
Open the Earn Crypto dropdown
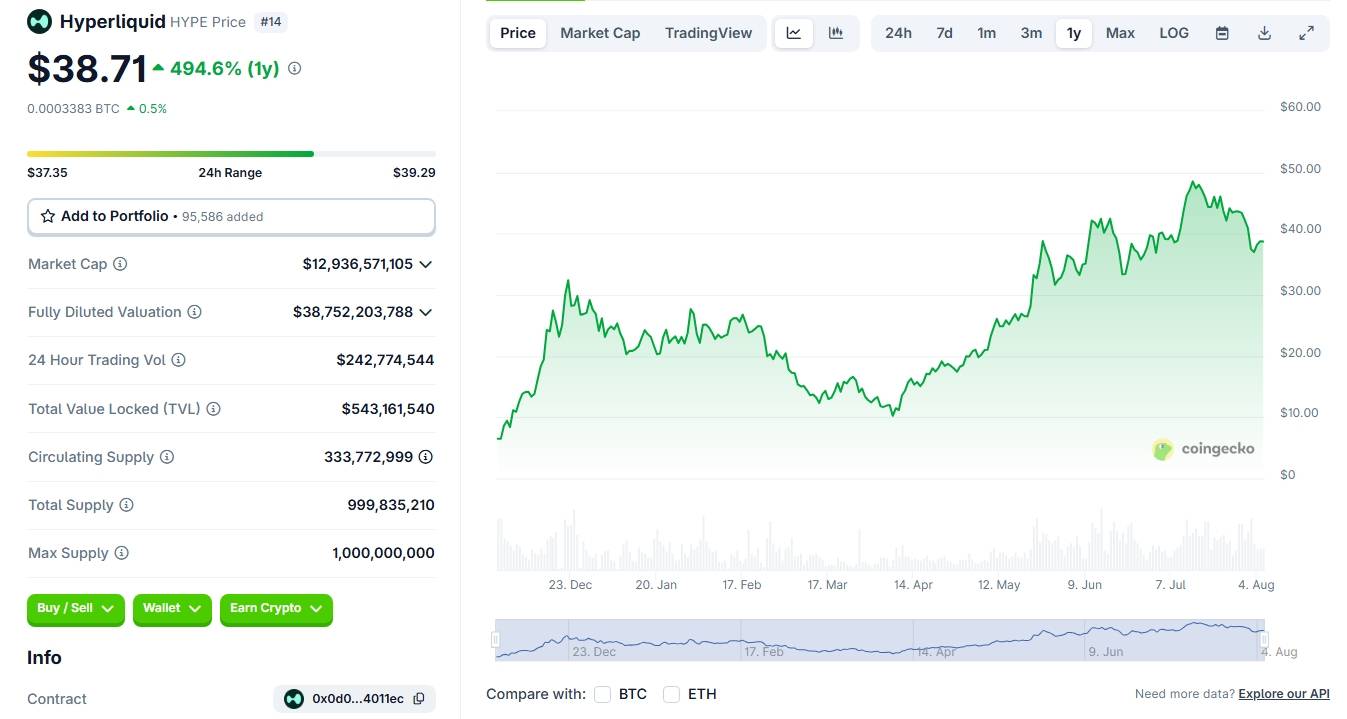(276, 609)
